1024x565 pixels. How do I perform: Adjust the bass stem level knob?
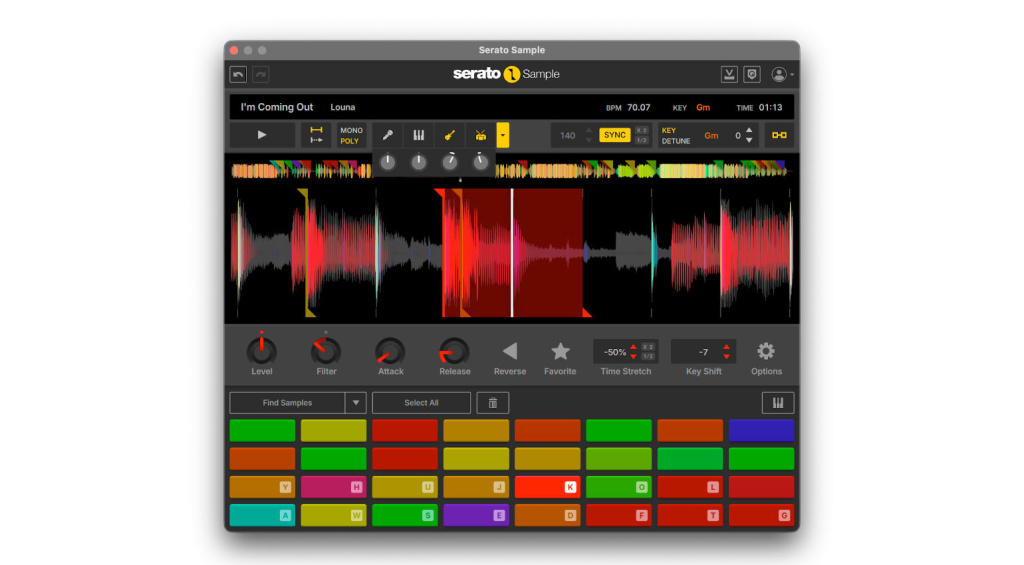point(449,162)
